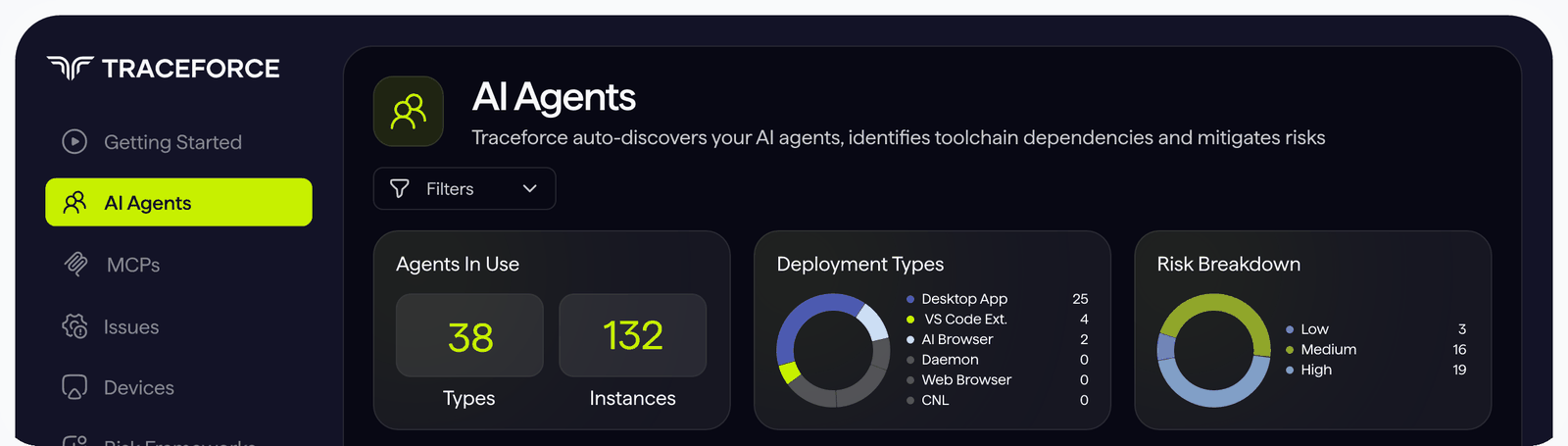Image resolution: width=1568 pixels, height=446 pixels.
Task: Select AI Agents in the sidebar
Action: [x=178, y=202]
